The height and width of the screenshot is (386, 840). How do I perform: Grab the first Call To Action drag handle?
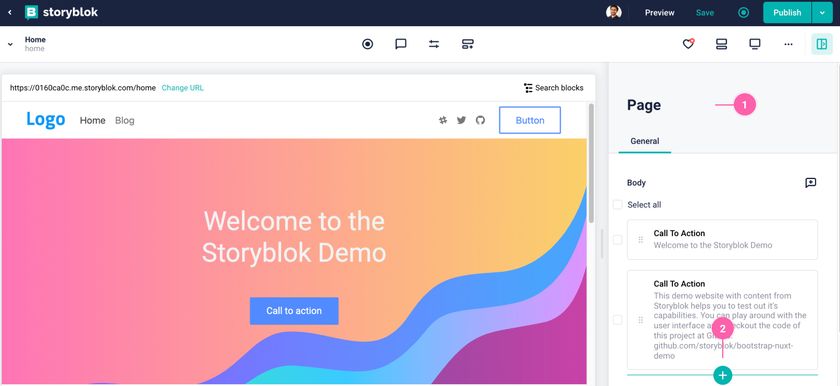click(641, 239)
